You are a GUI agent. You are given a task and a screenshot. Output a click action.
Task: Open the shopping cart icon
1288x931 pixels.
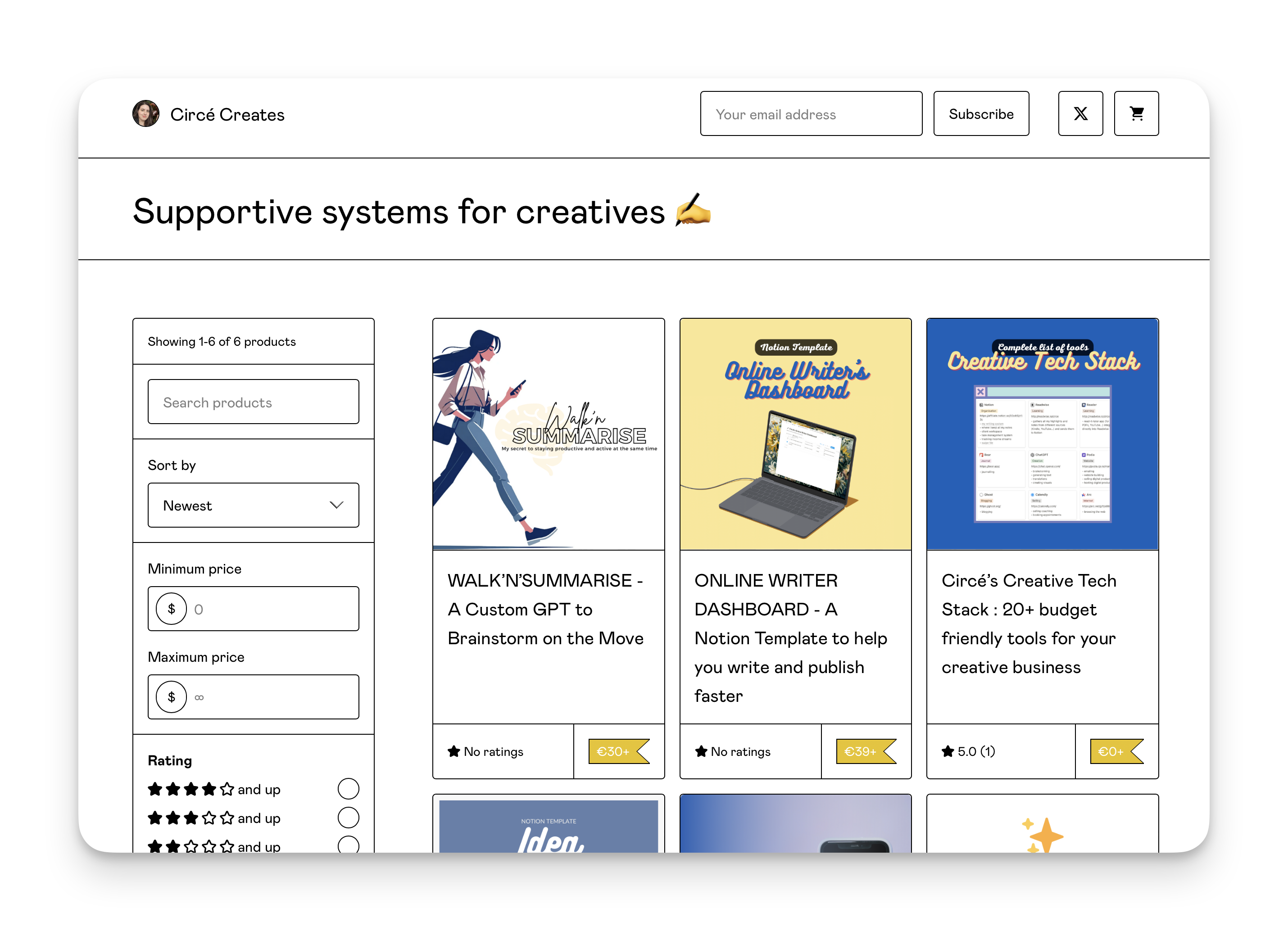tap(1136, 113)
